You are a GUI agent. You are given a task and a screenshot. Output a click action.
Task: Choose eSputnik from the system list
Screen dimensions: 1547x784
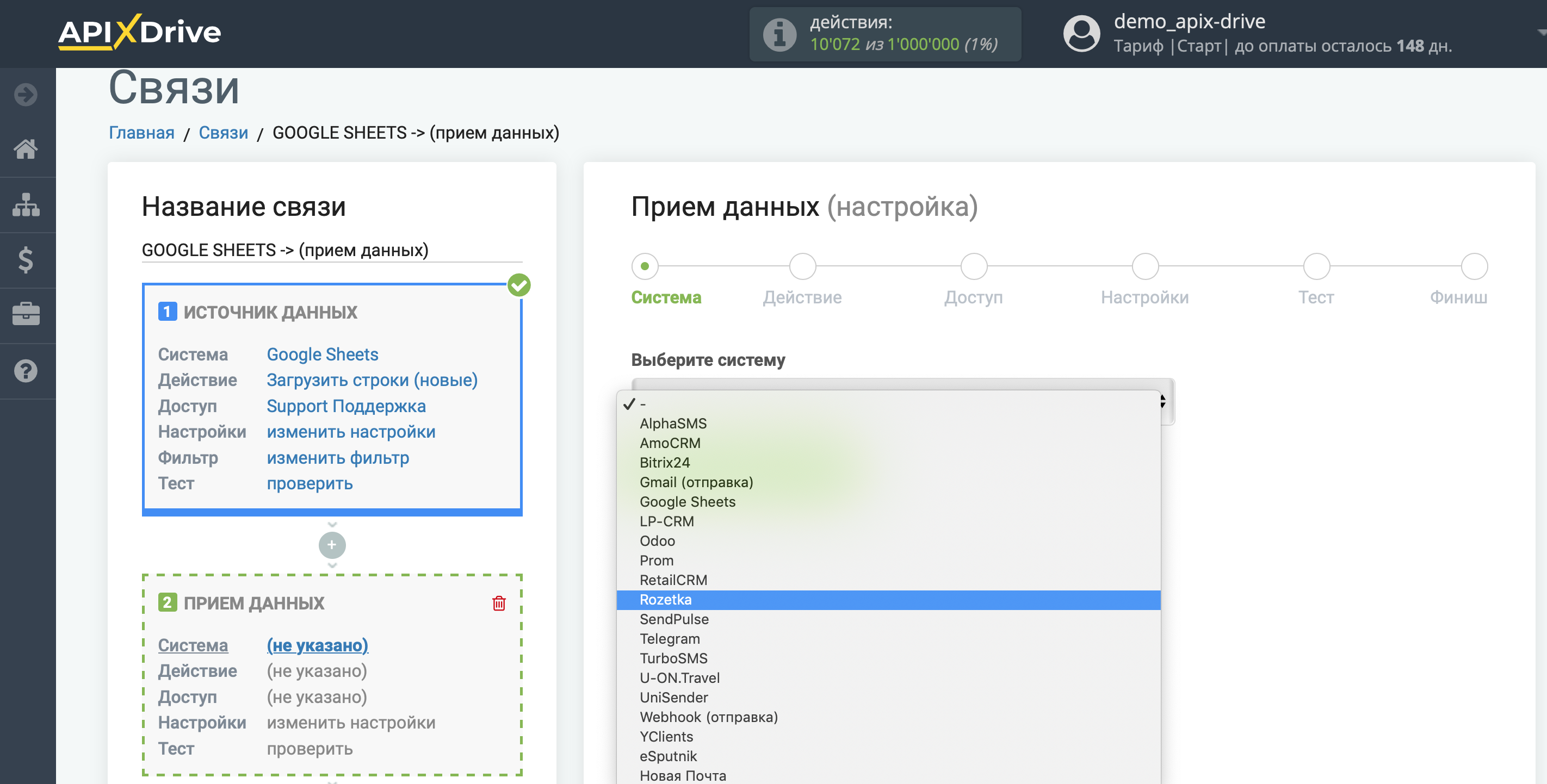888,756
